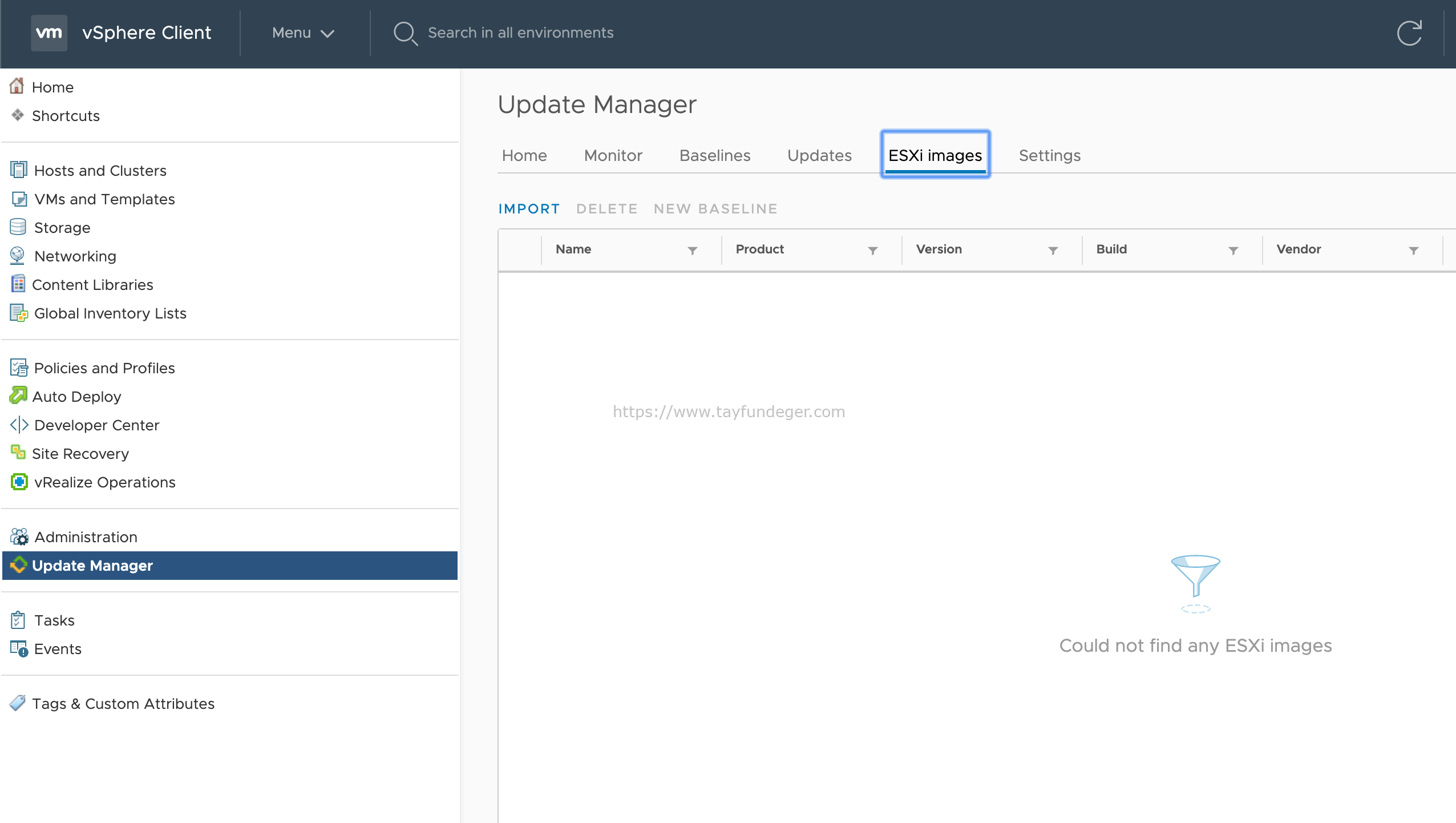
Task: Sort by the Build column header
Action: 1111,249
